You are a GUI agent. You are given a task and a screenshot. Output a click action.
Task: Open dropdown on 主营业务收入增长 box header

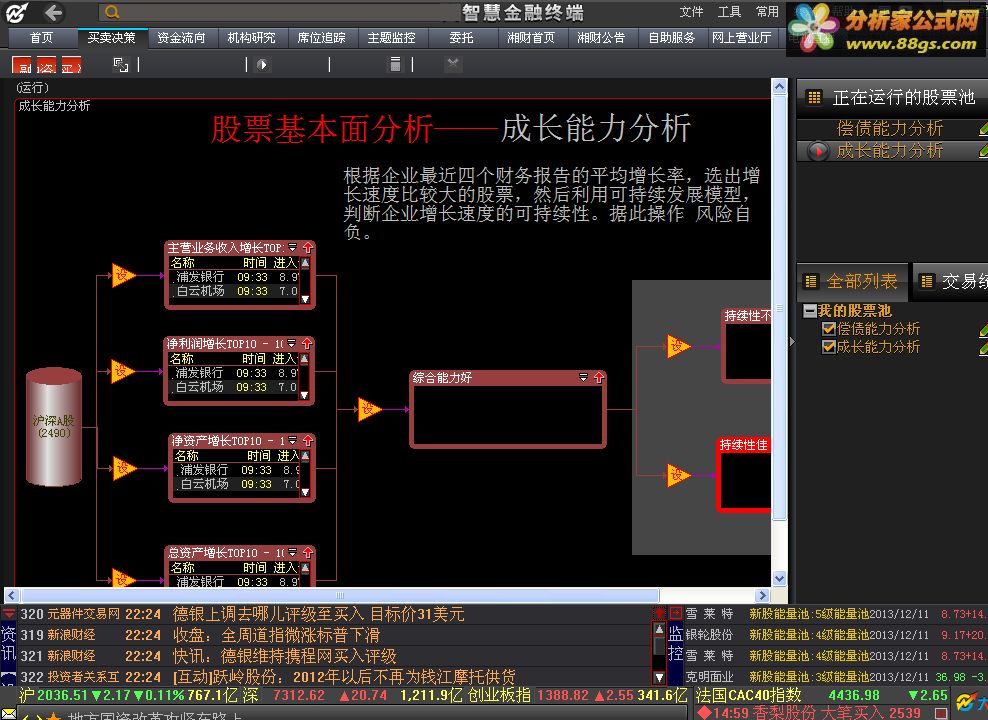pos(292,248)
